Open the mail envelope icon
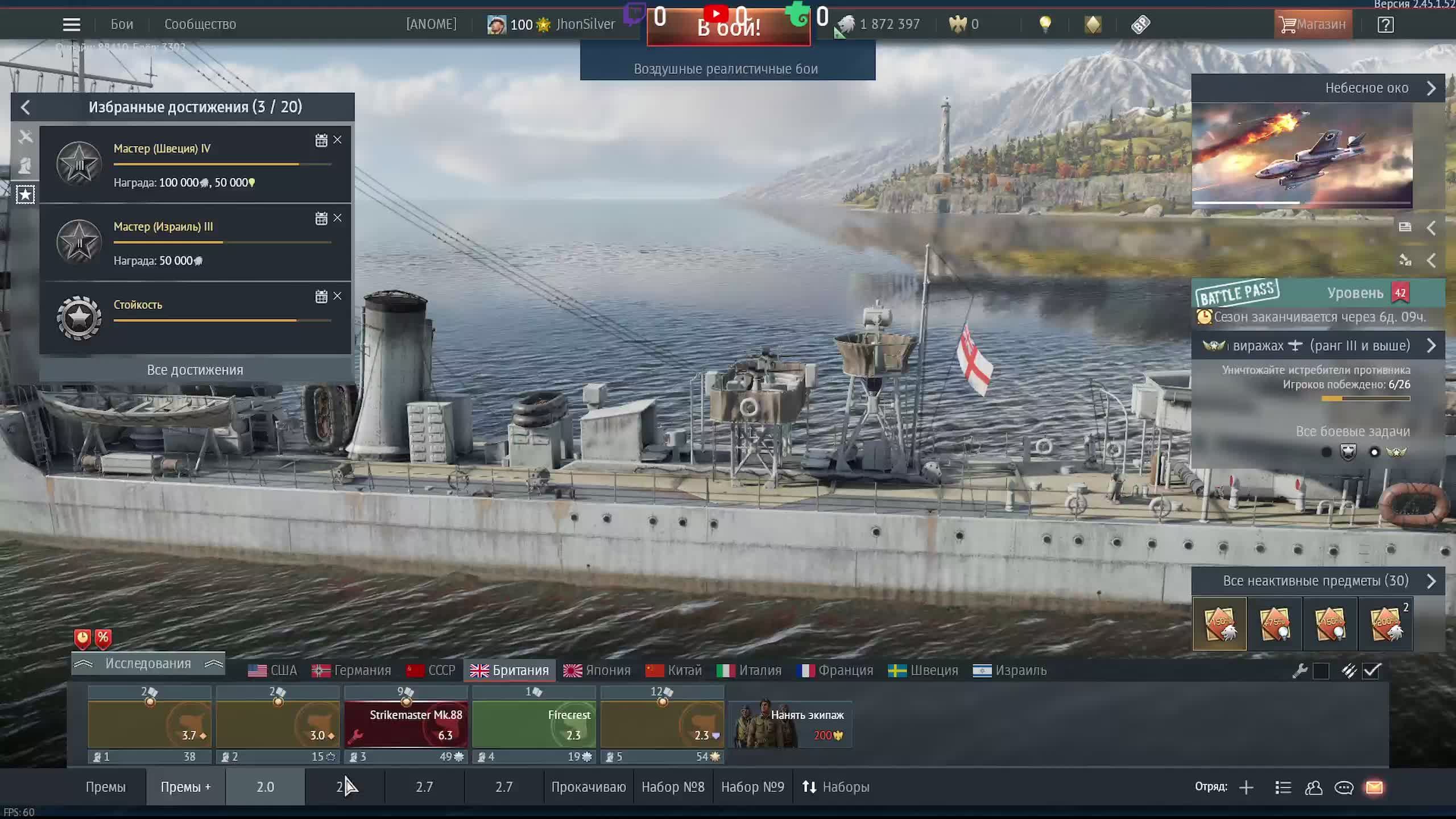This screenshot has width=1456, height=819. [x=1374, y=787]
